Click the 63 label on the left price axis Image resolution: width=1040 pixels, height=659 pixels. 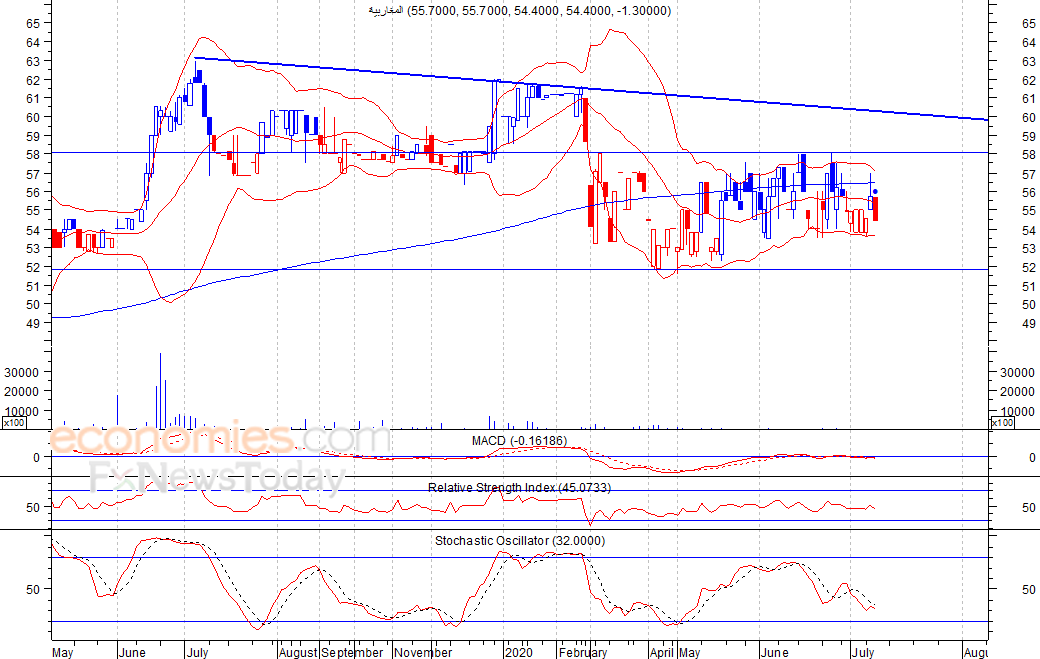pyautogui.click(x=33, y=61)
